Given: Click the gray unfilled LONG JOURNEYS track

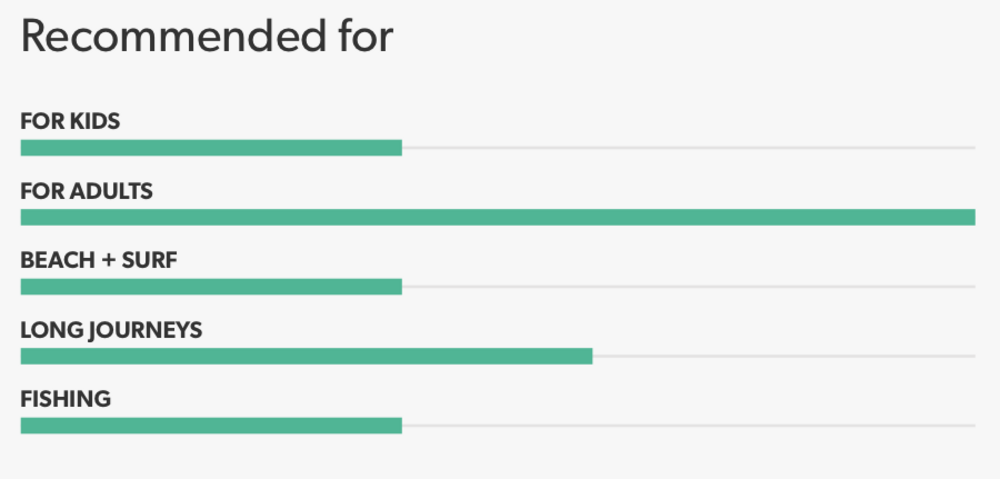Looking at the screenshot, I should pos(784,357).
